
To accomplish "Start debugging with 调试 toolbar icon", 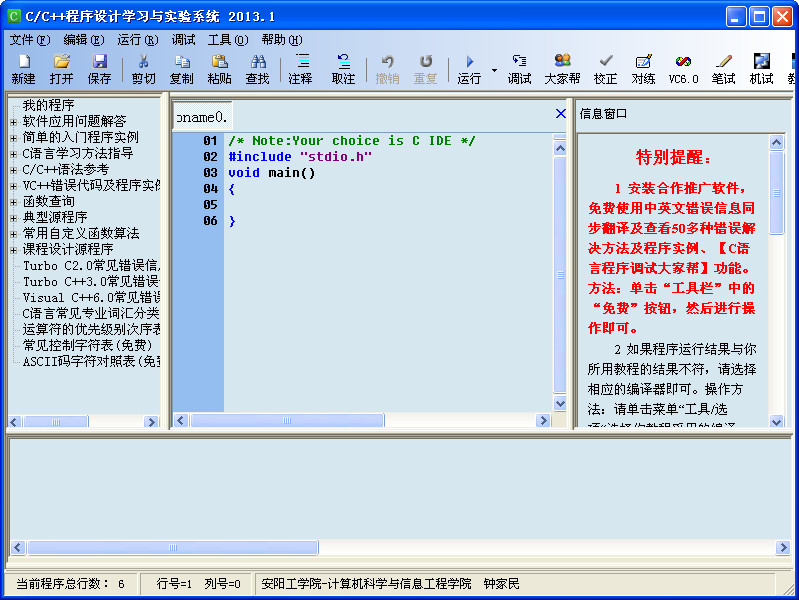I will click(x=519, y=69).
